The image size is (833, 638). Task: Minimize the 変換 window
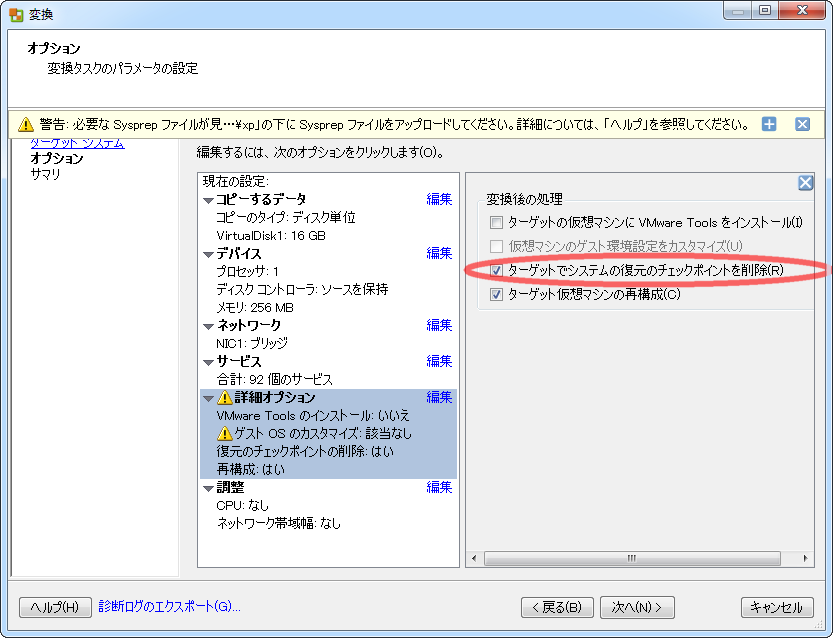pyautogui.click(x=738, y=11)
